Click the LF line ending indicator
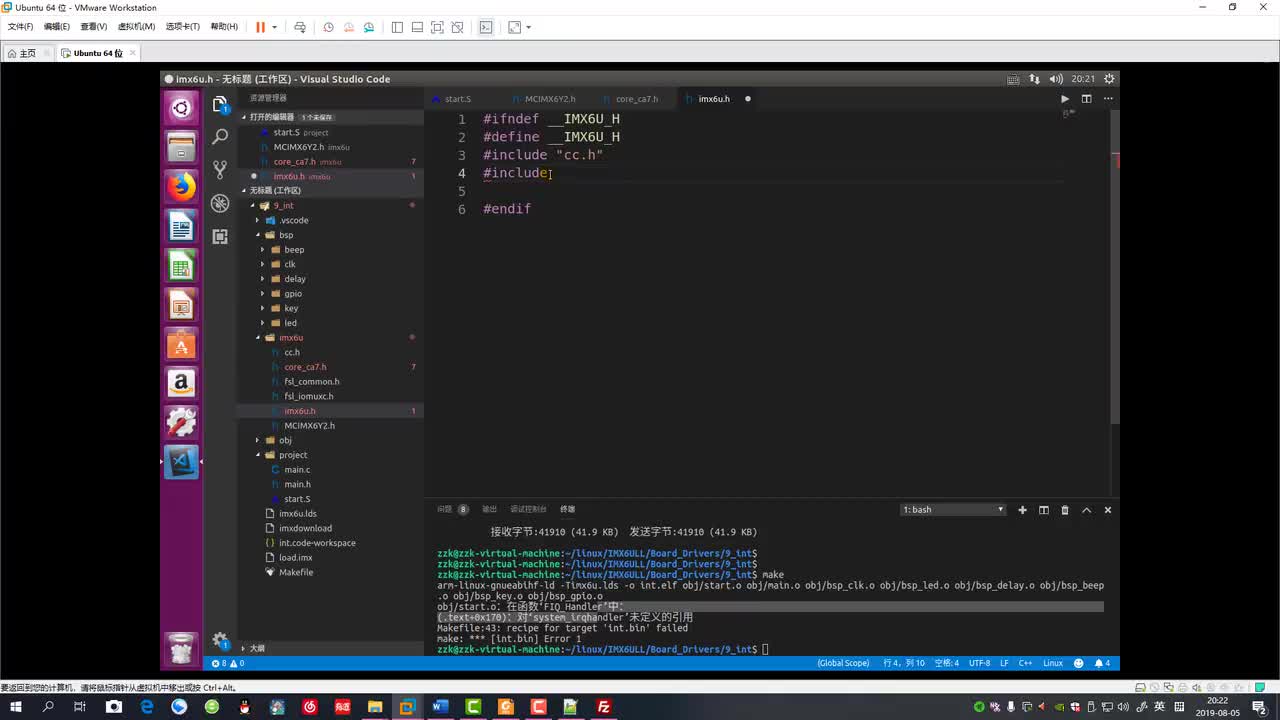The image size is (1280, 720). pos(1004,663)
